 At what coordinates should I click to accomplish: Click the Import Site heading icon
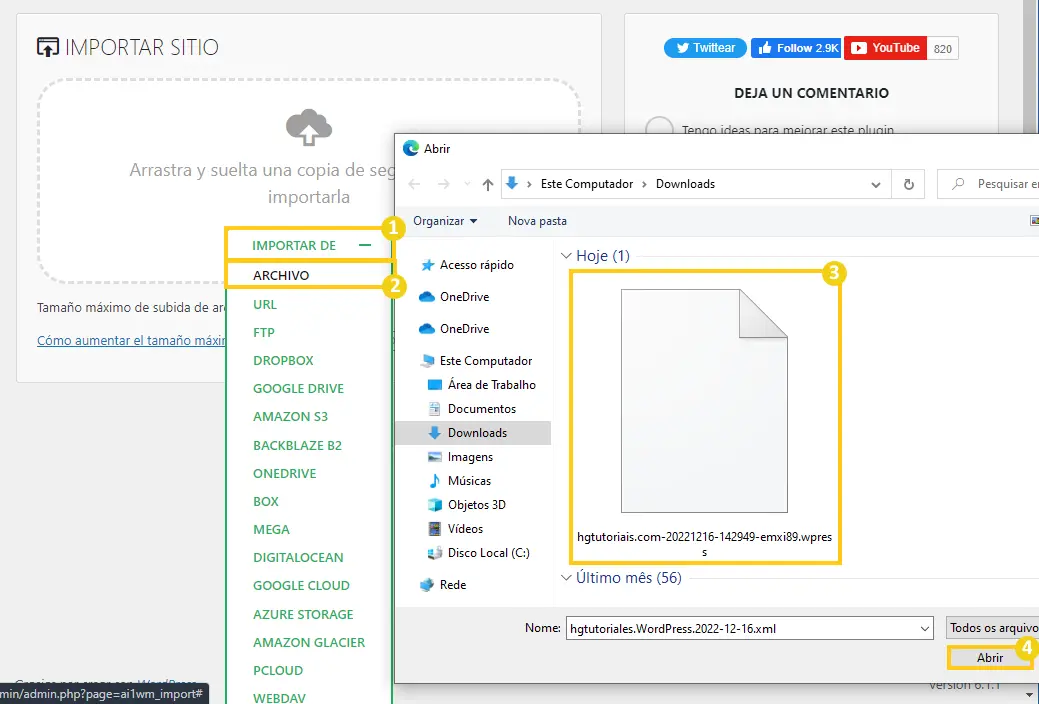click(x=48, y=47)
